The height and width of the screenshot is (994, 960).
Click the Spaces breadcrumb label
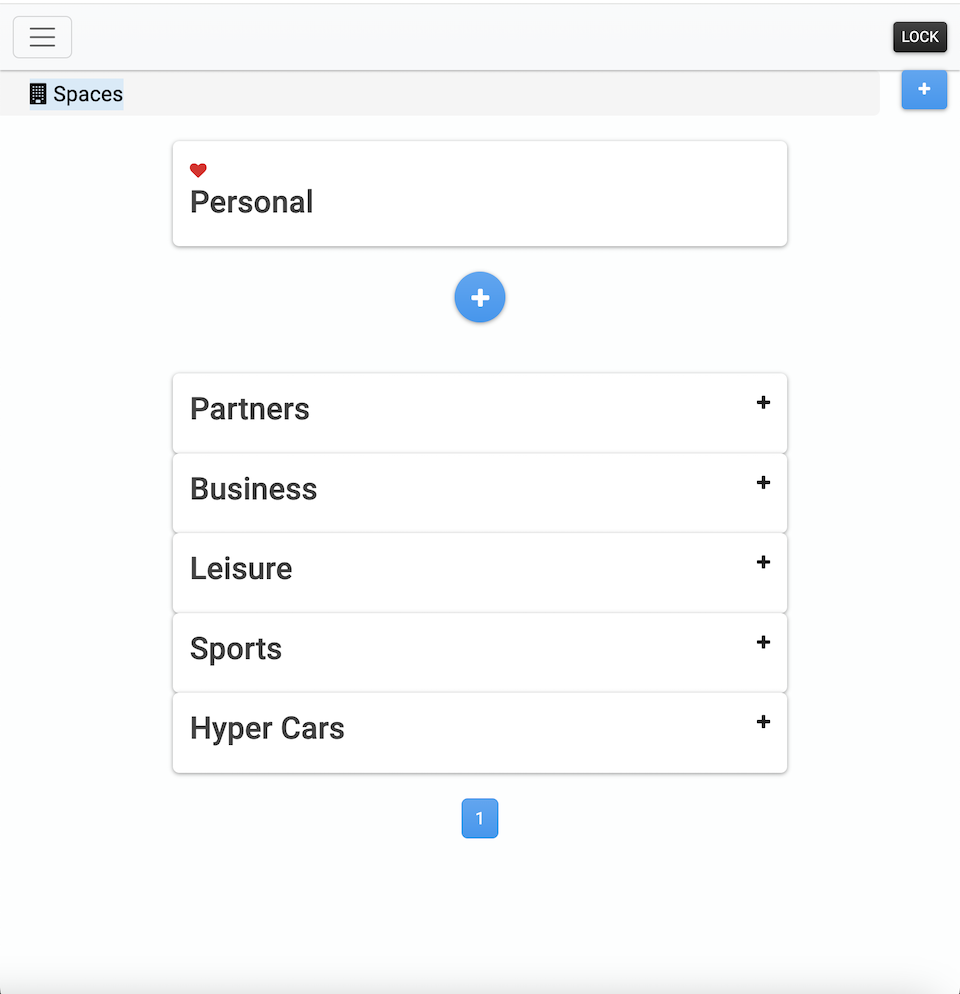point(88,94)
